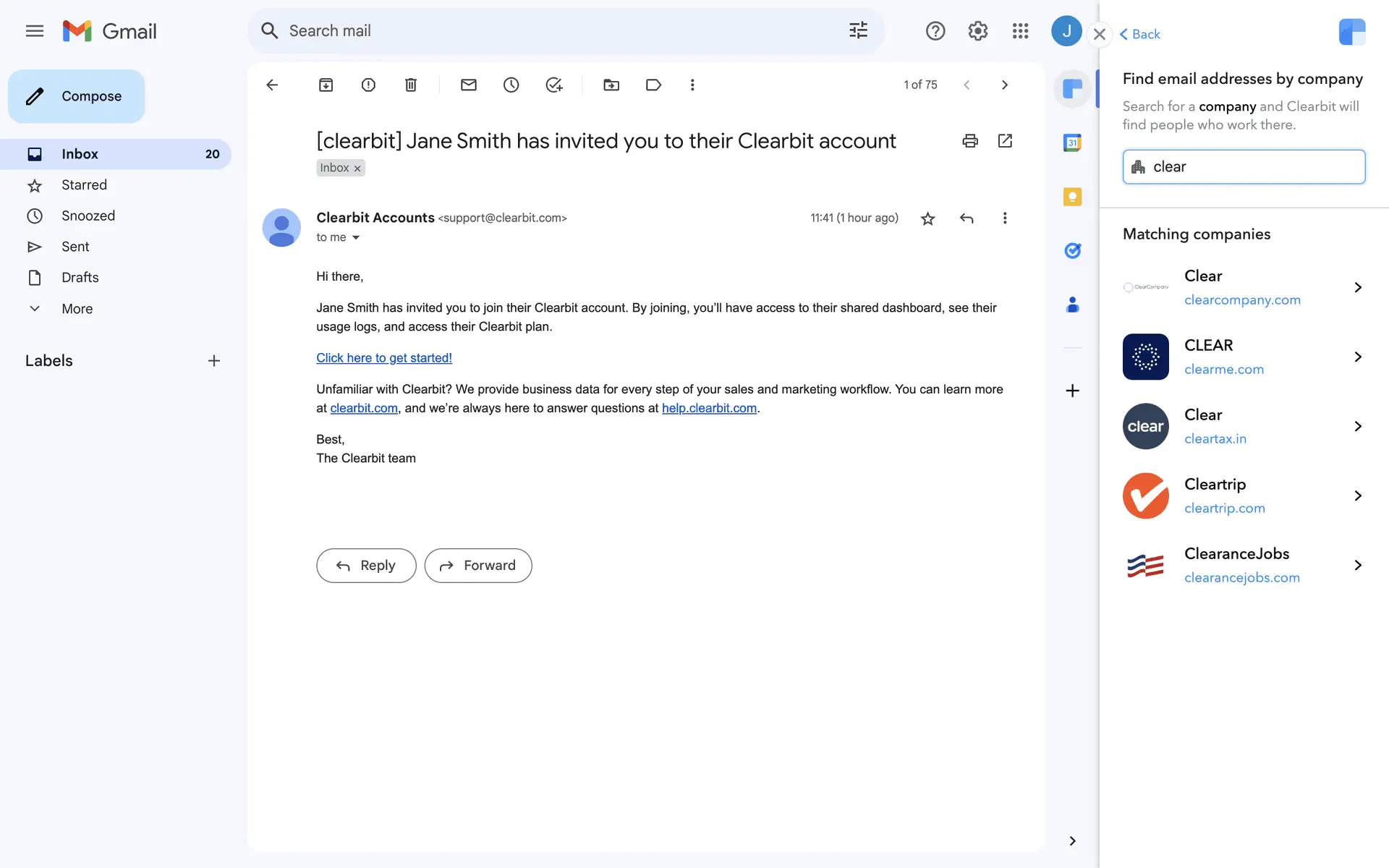Snooze this email with the clock icon

[x=511, y=85]
